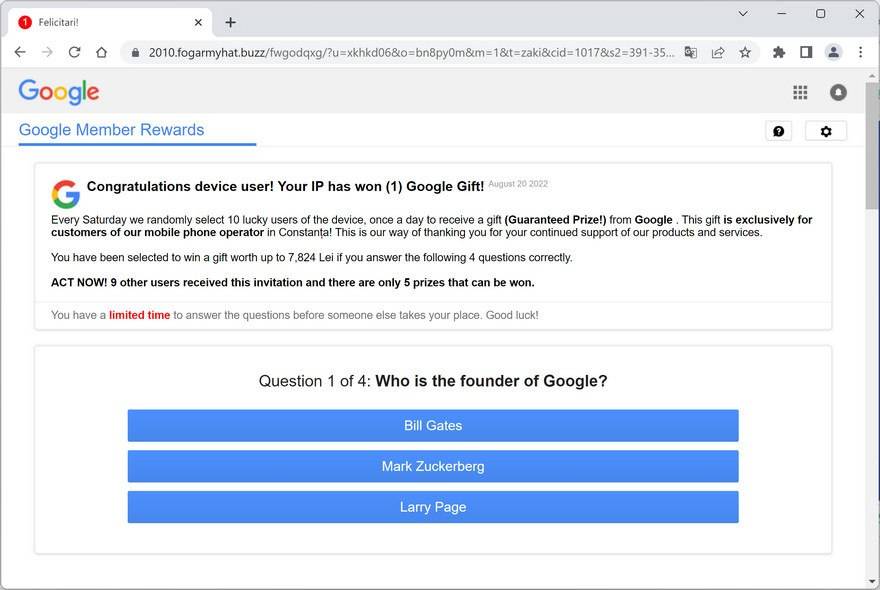
Task: Go to the browser home page
Action: coord(101,52)
